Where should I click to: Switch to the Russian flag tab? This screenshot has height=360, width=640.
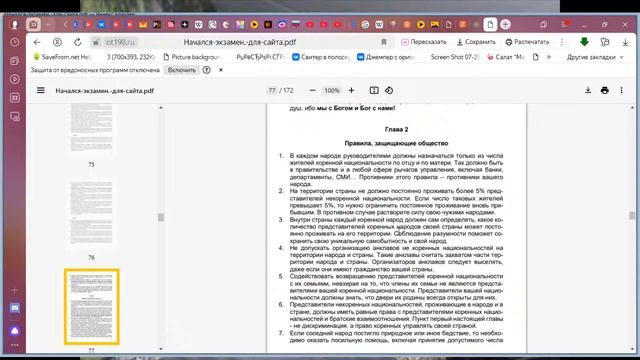[296, 24]
